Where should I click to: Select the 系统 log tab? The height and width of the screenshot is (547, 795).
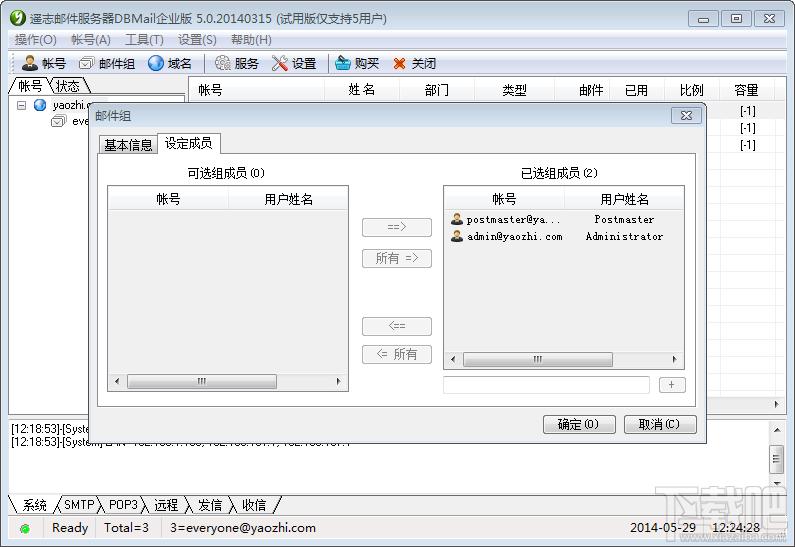tap(34, 504)
